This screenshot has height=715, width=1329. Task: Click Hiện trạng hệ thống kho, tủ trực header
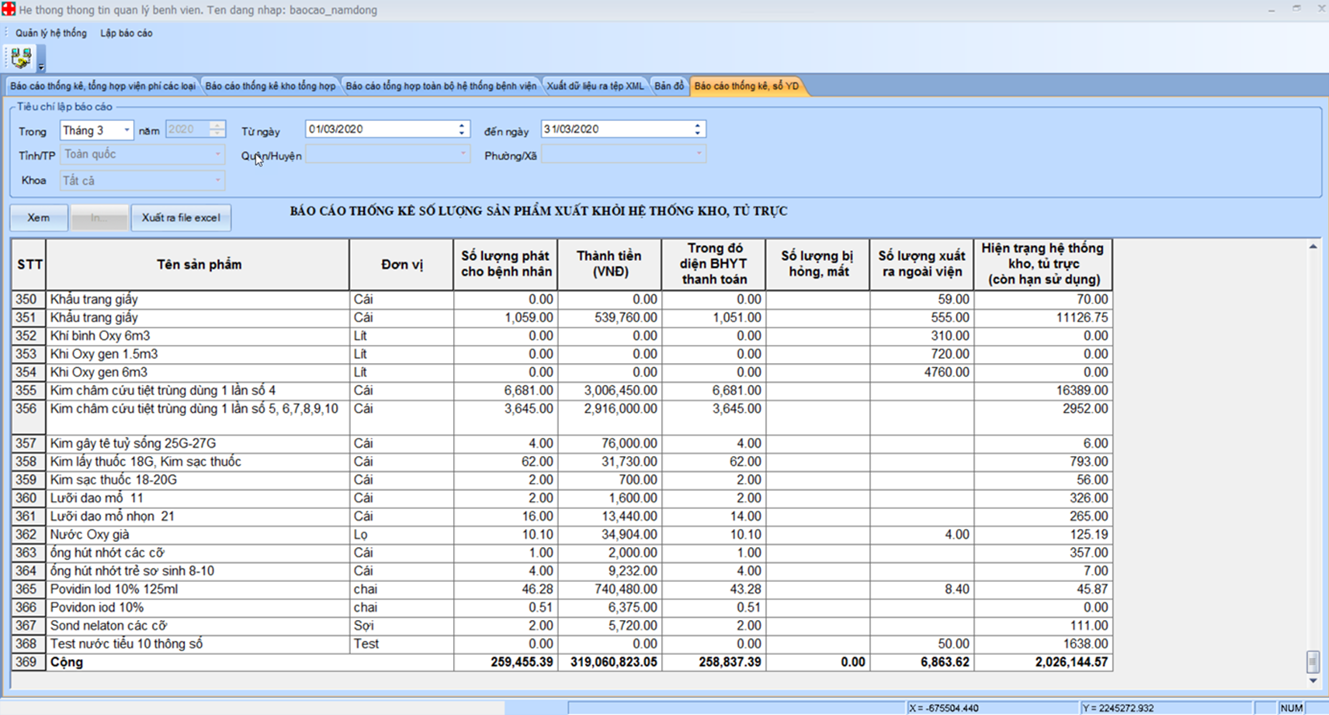click(x=1042, y=265)
